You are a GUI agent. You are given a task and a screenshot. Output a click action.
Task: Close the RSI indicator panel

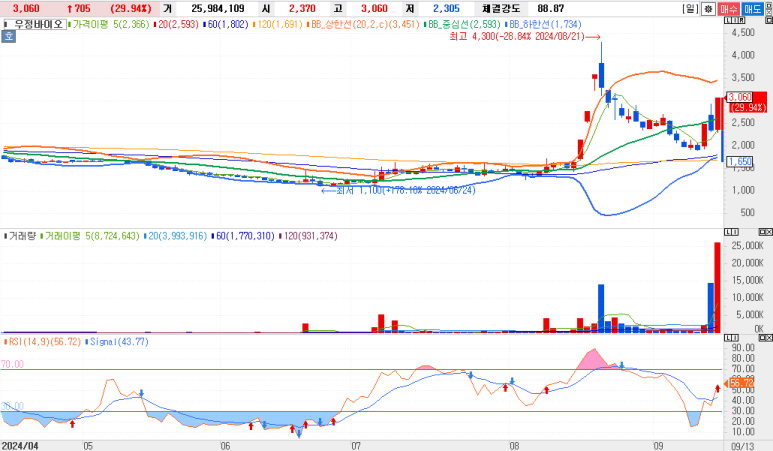[769, 338]
